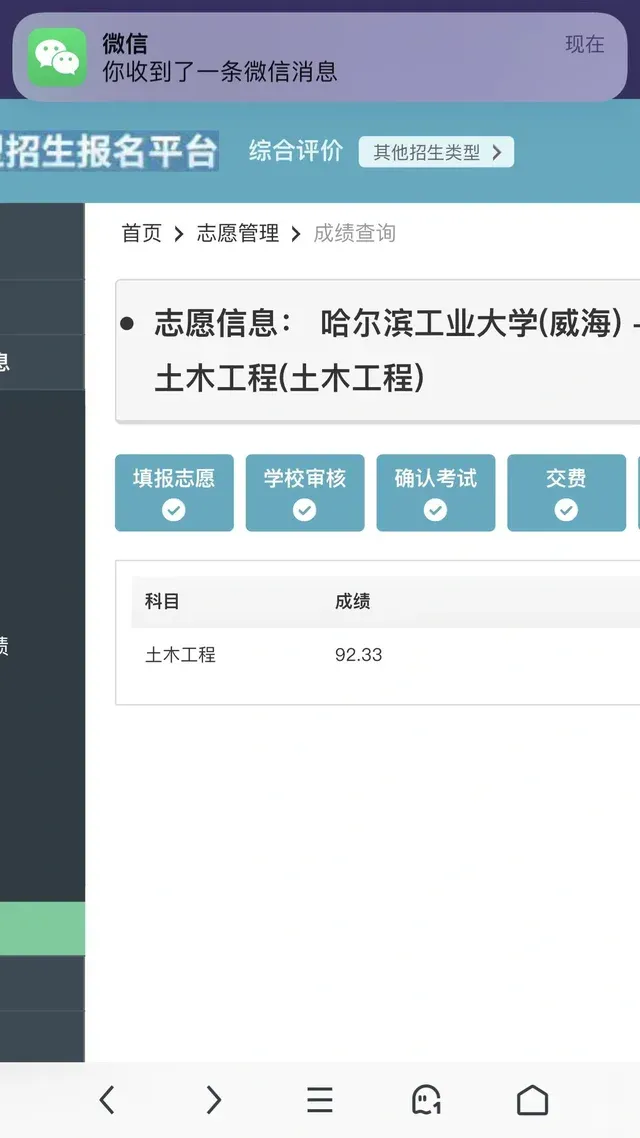Open the browser tabs ghost icon
Viewport: 640px width, 1138px height.
tap(426, 1100)
